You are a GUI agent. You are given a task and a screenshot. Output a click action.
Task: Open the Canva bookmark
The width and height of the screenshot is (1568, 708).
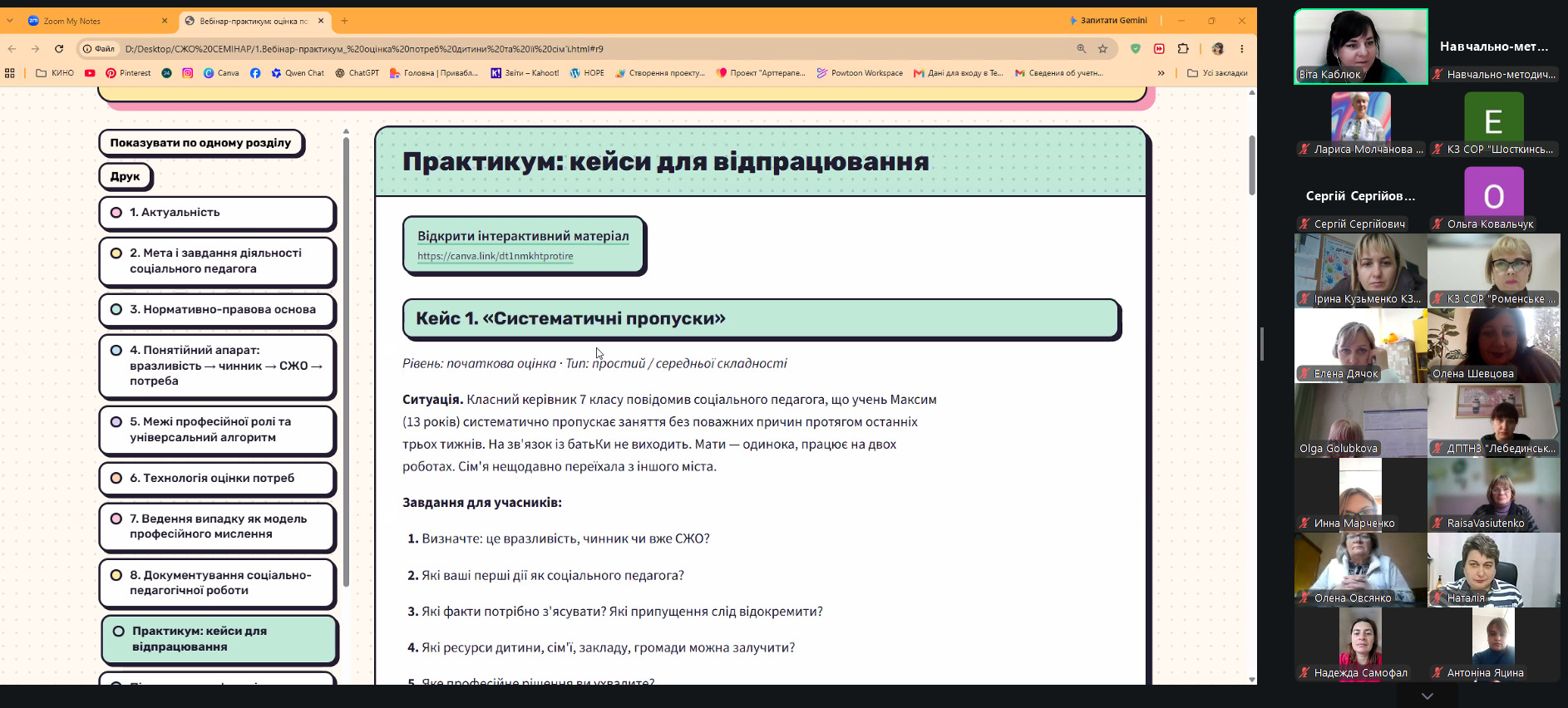pyautogui.click(x=221, y=73)
